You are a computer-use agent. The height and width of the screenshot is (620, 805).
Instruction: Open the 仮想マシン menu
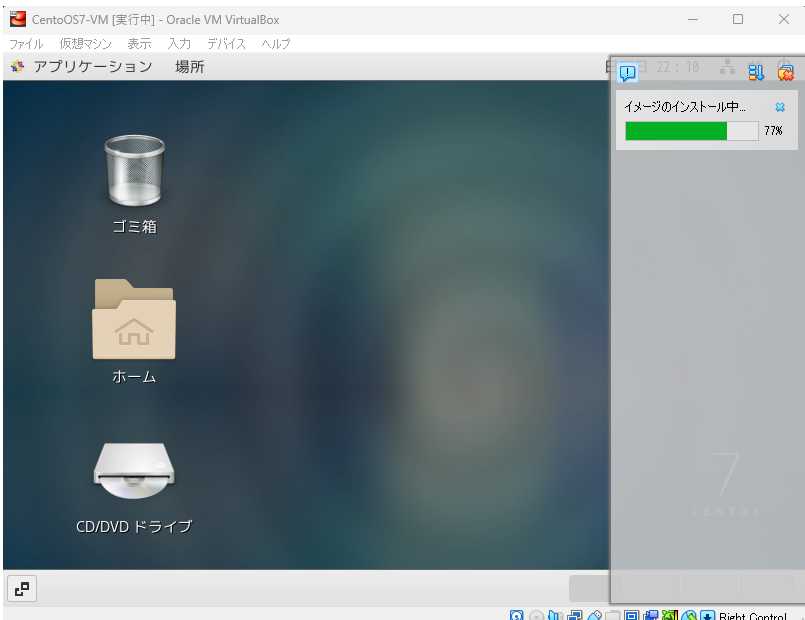(x=85, y=44)
